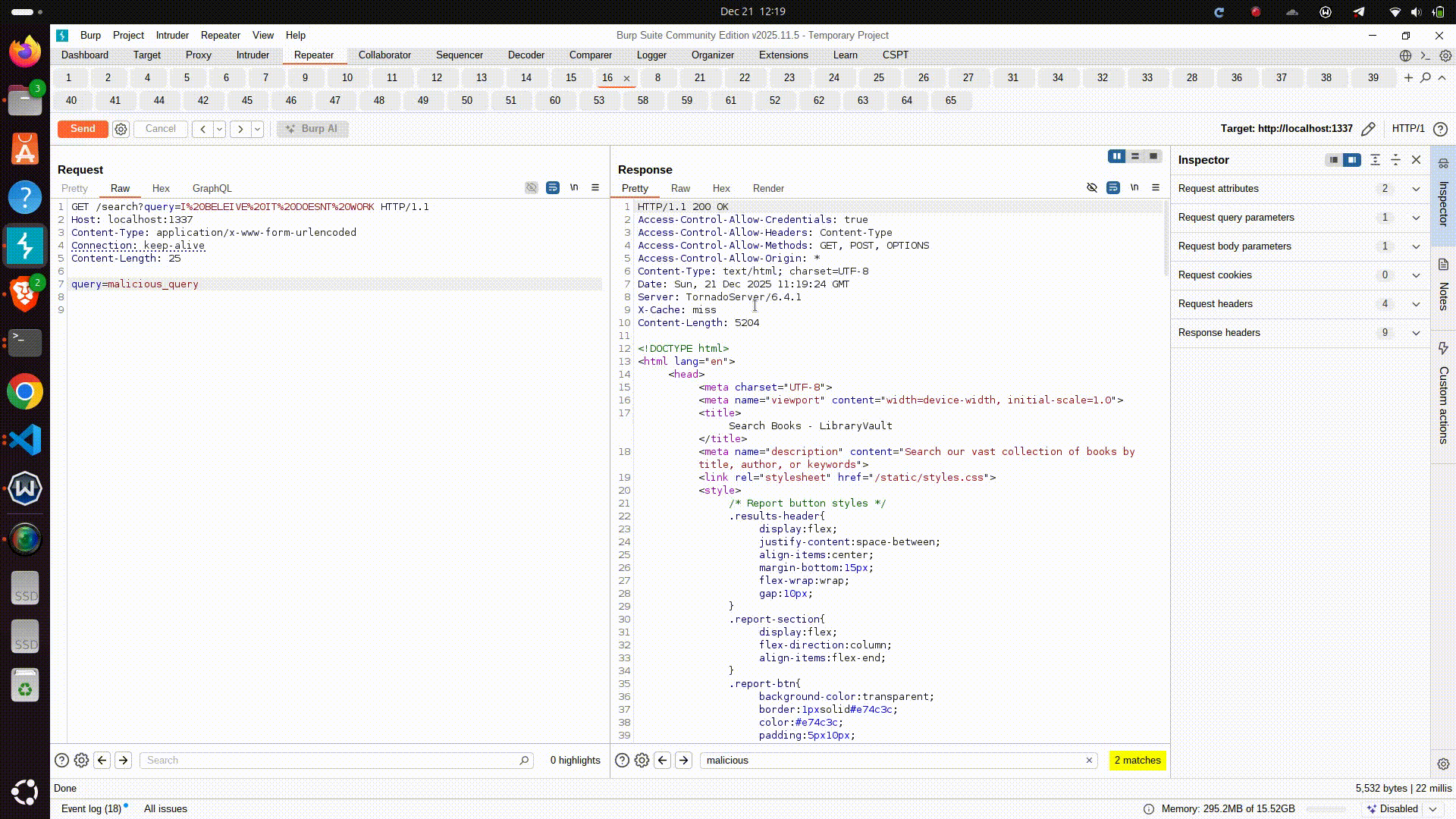Viewport: 1456px width, 819px height.
Task: Expand Request query parameters section
Action: point(1415,218)
